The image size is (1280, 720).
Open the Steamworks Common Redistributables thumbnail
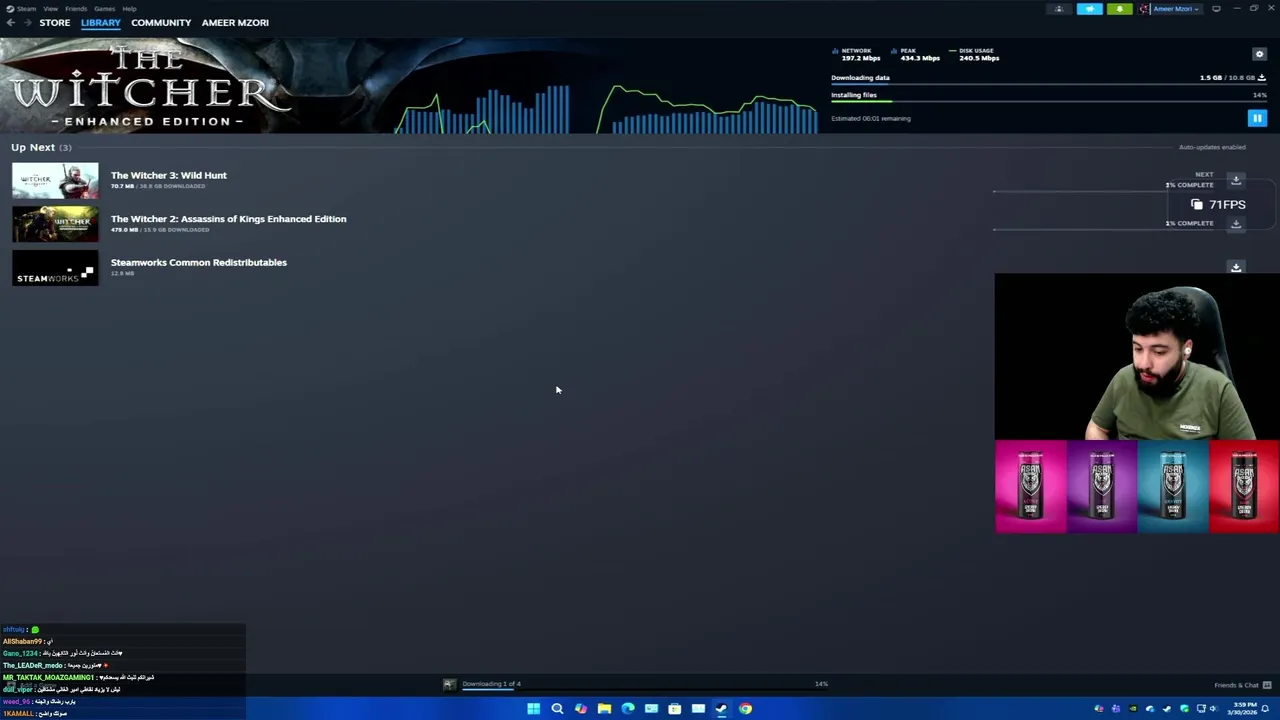(55, 268)
